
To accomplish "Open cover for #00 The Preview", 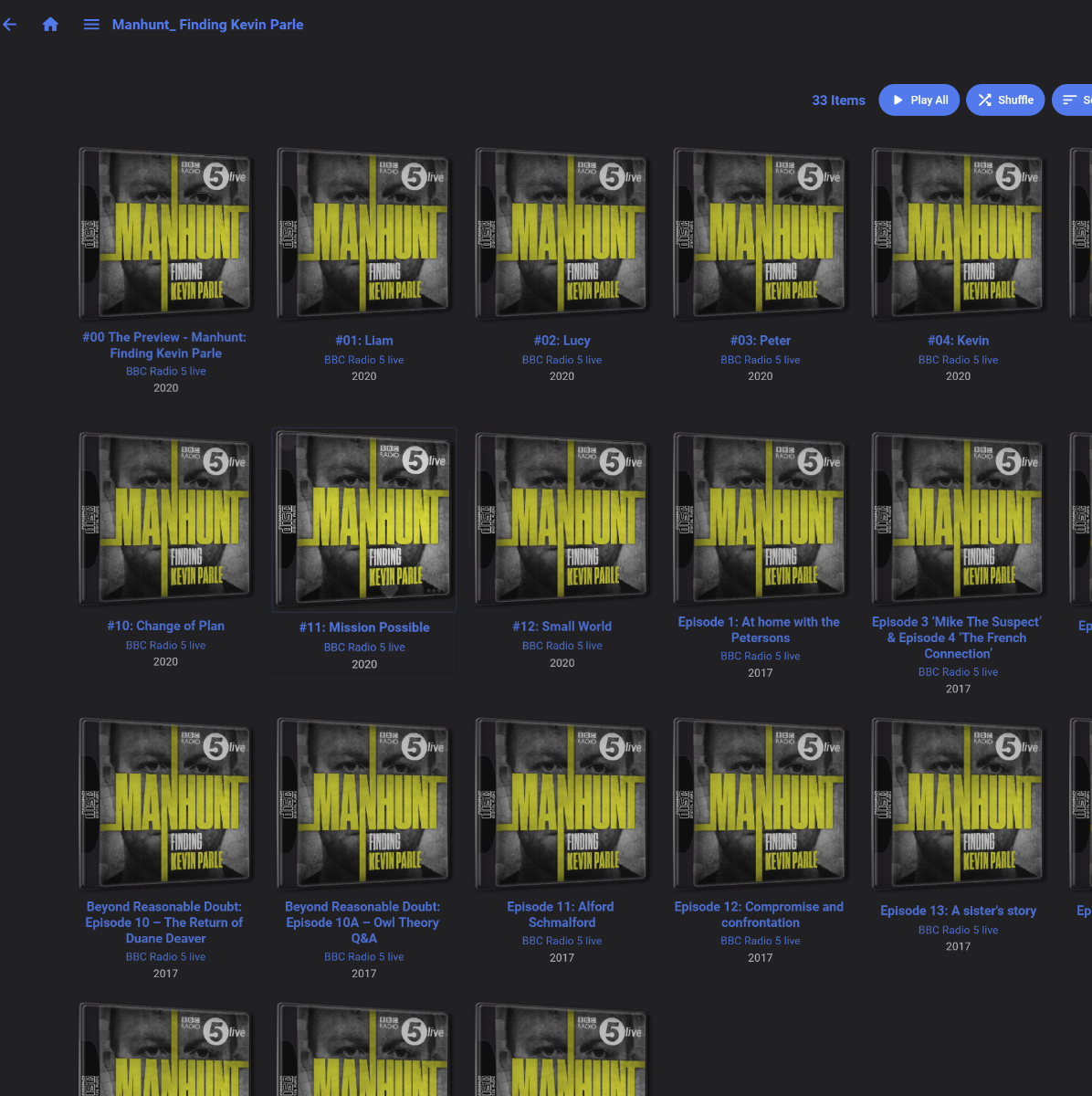I will (x=165, y=233).
